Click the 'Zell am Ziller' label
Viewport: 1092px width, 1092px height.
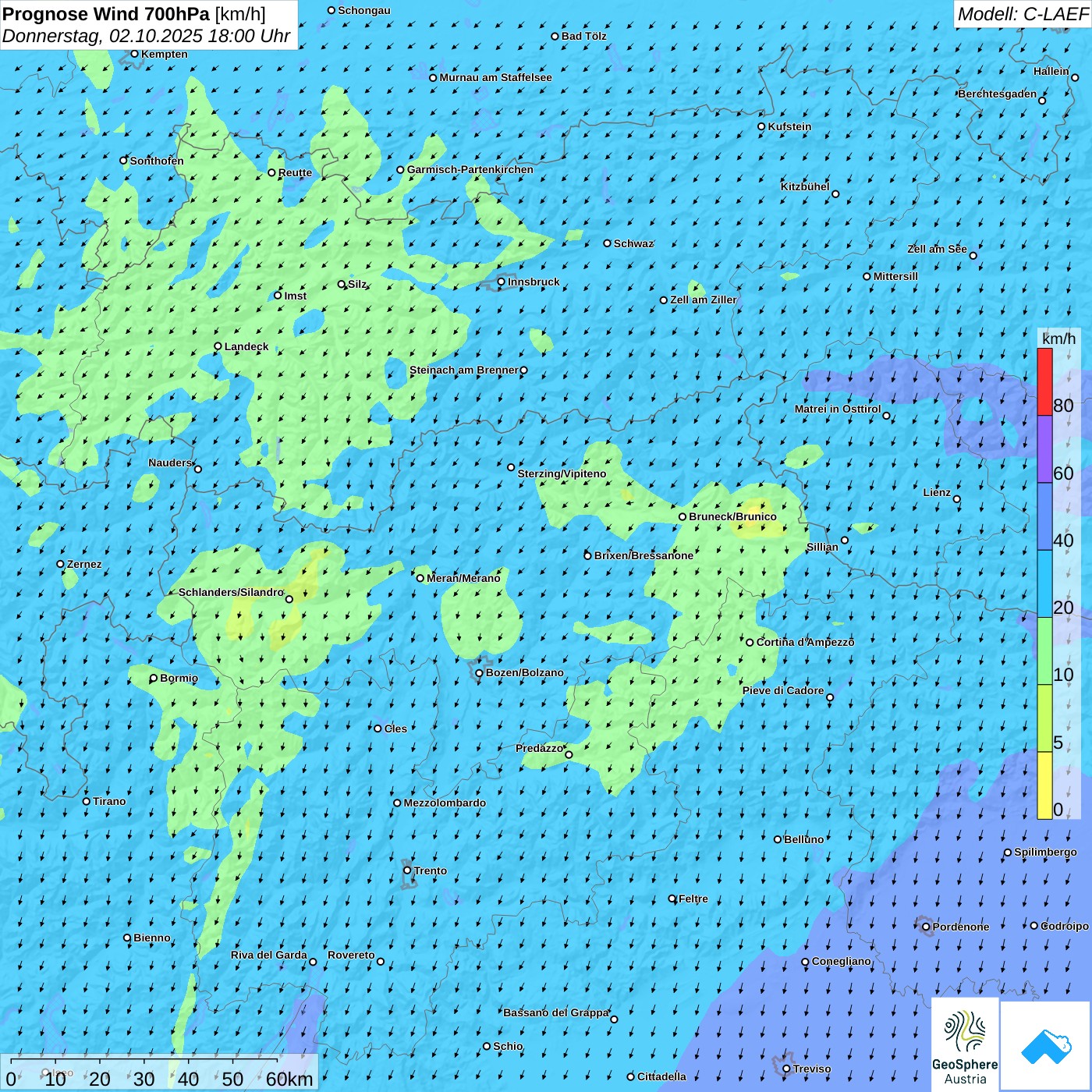(x=704, y=300)
